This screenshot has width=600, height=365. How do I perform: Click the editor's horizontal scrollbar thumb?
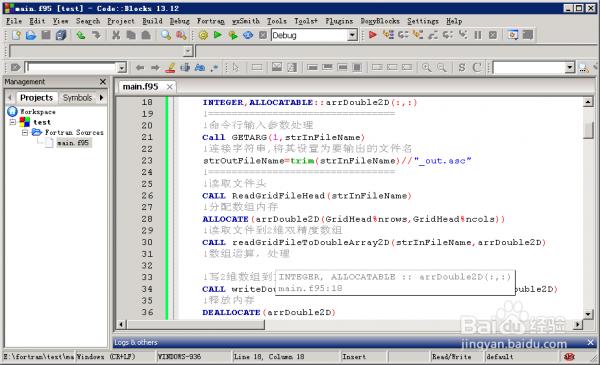pyautogui.click(x=196, y=324)
